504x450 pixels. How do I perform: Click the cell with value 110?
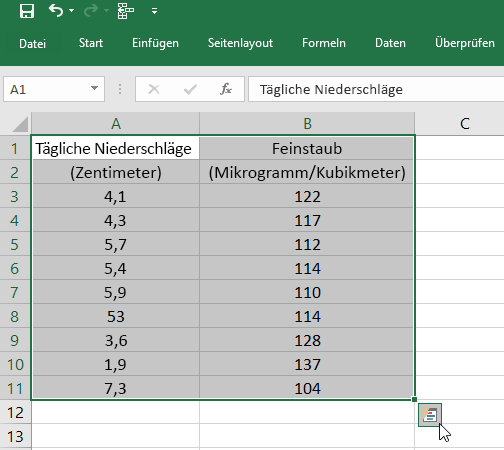[x=307, y=292]
